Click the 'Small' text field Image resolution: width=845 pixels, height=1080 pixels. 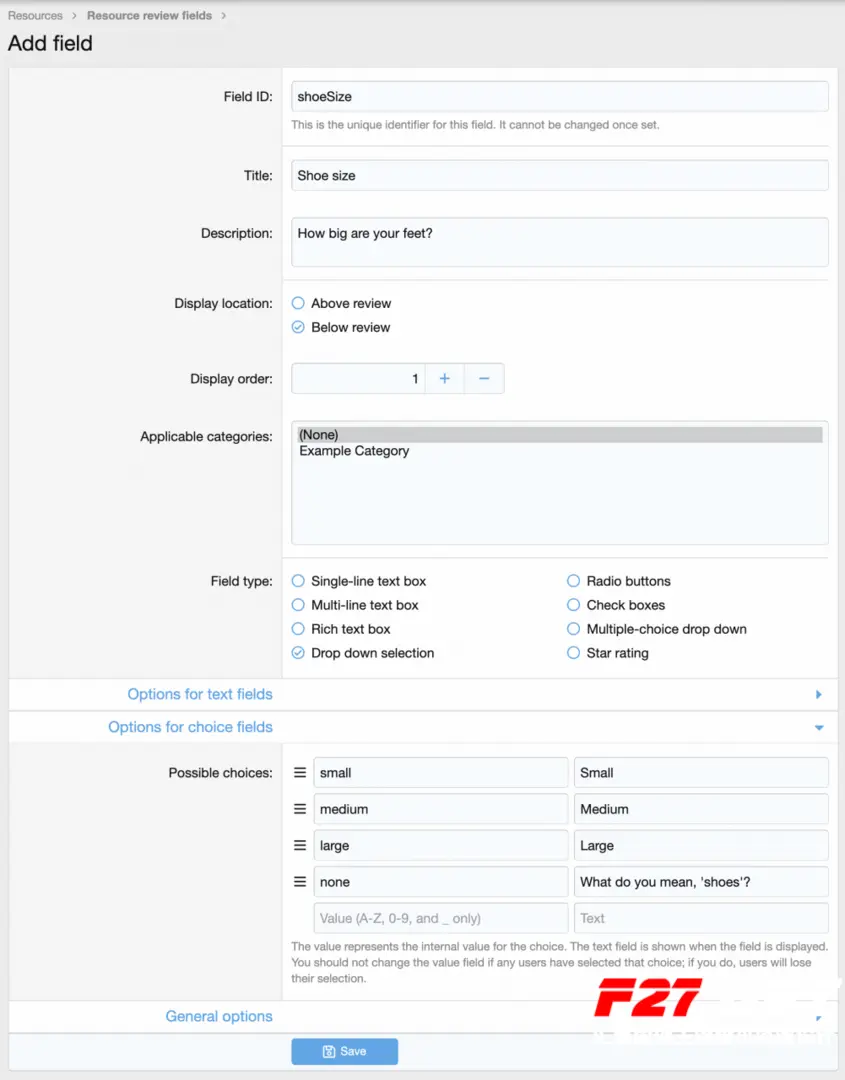pos(701,773)
